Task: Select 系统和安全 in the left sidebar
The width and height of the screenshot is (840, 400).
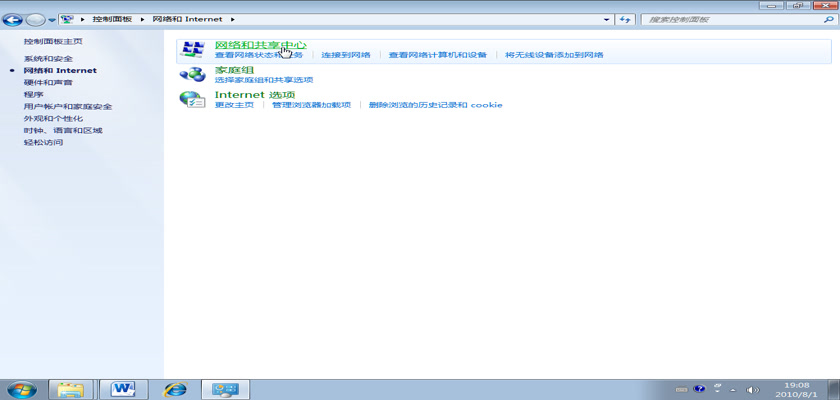Action: tap(48, 59)
